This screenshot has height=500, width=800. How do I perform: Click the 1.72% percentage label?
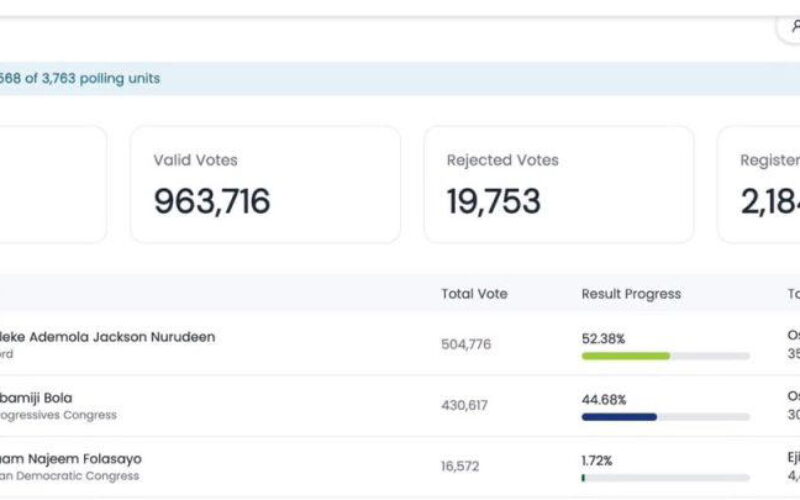point(597,461)
